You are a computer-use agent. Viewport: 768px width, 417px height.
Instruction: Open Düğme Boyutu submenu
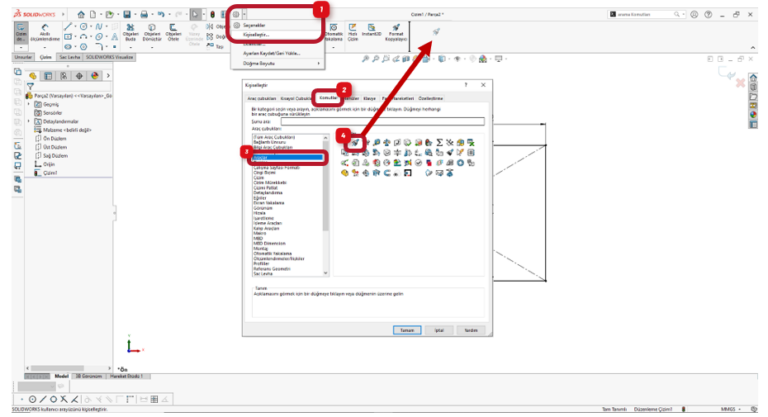276,62
